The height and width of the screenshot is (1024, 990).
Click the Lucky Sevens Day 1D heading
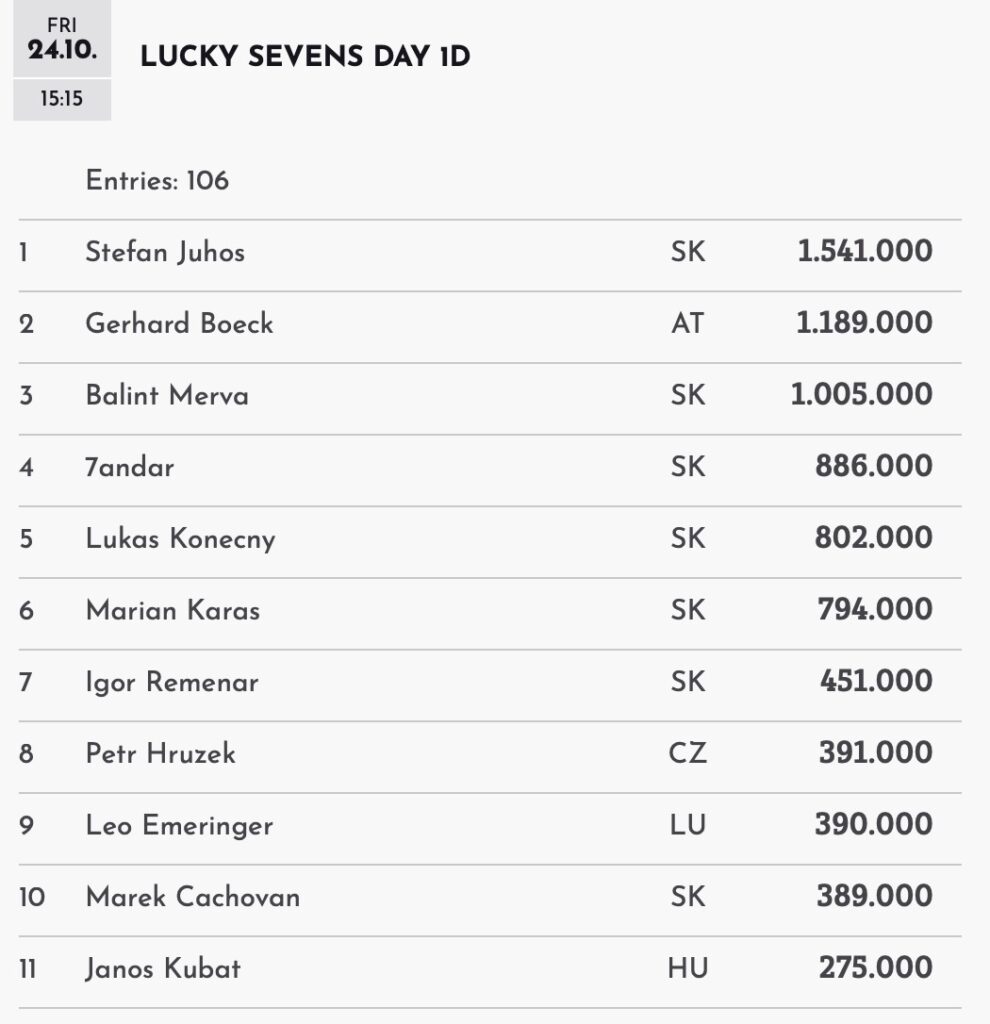point(305,57)
